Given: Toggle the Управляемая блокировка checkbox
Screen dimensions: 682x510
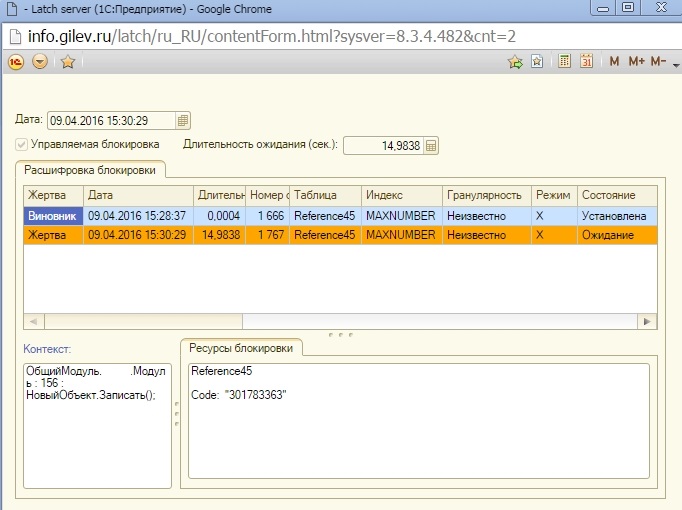Looking at the screenshot, I should (x=22, y=144).
